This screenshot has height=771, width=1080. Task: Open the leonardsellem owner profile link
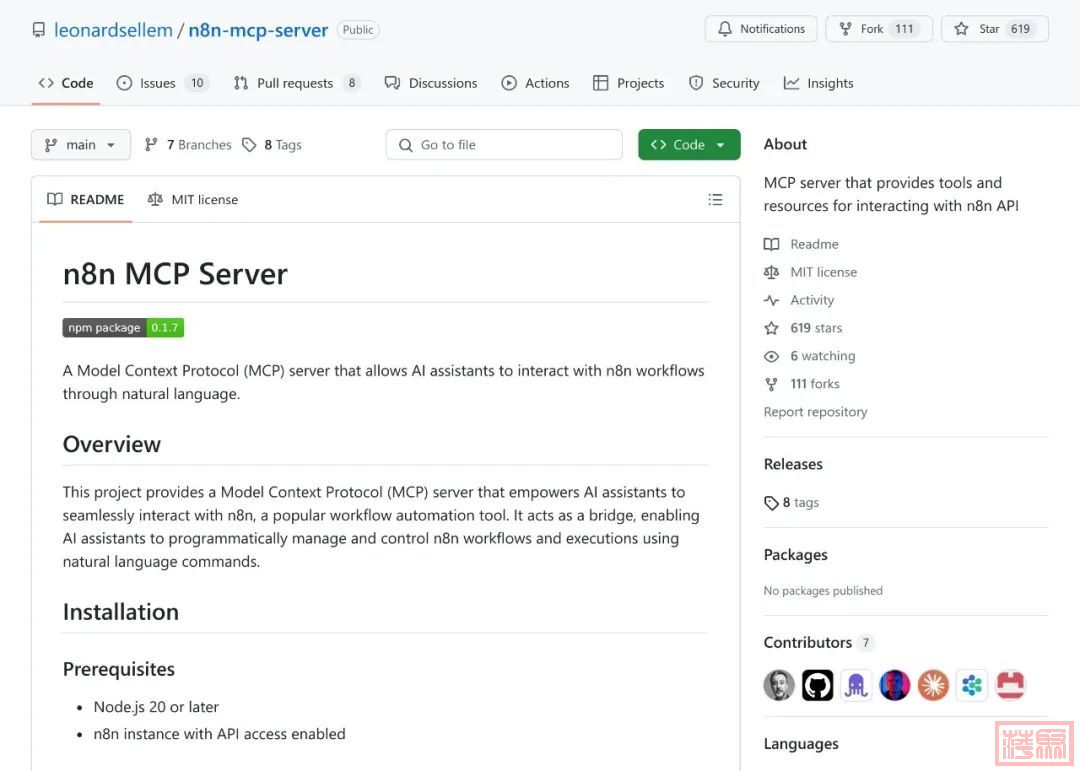pos(113,30)
